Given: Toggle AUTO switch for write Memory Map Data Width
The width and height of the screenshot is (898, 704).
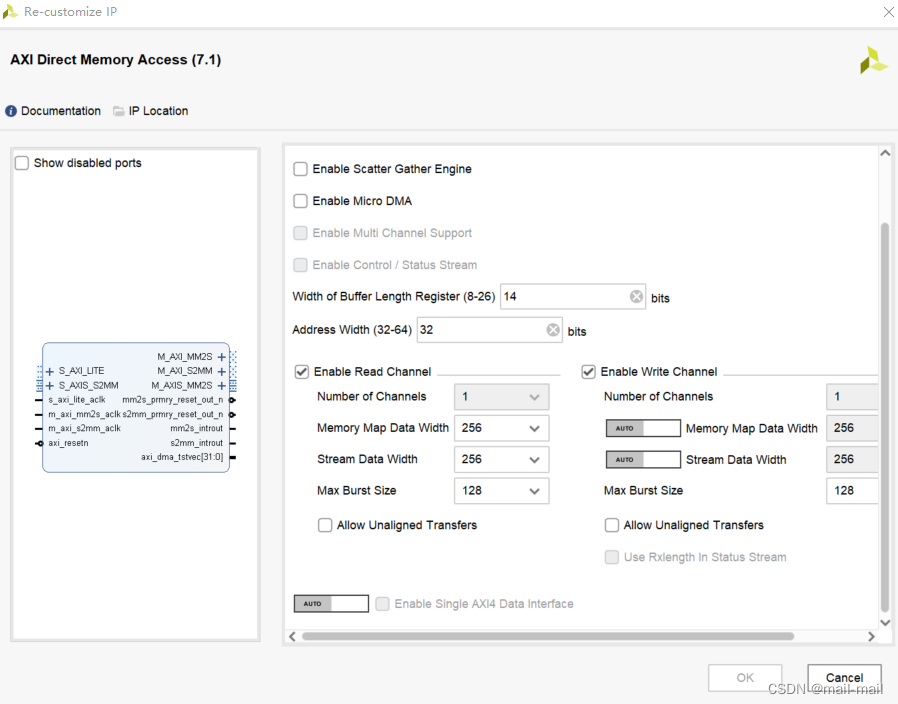Looking at the screenshot, I should click(x=643, y=428).
